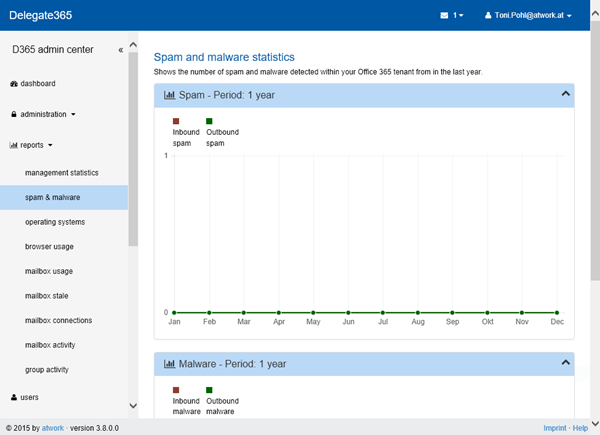Viewport: 600px width, 435px height.
Task: Open the Help link in footer
Action: [580, 428]
